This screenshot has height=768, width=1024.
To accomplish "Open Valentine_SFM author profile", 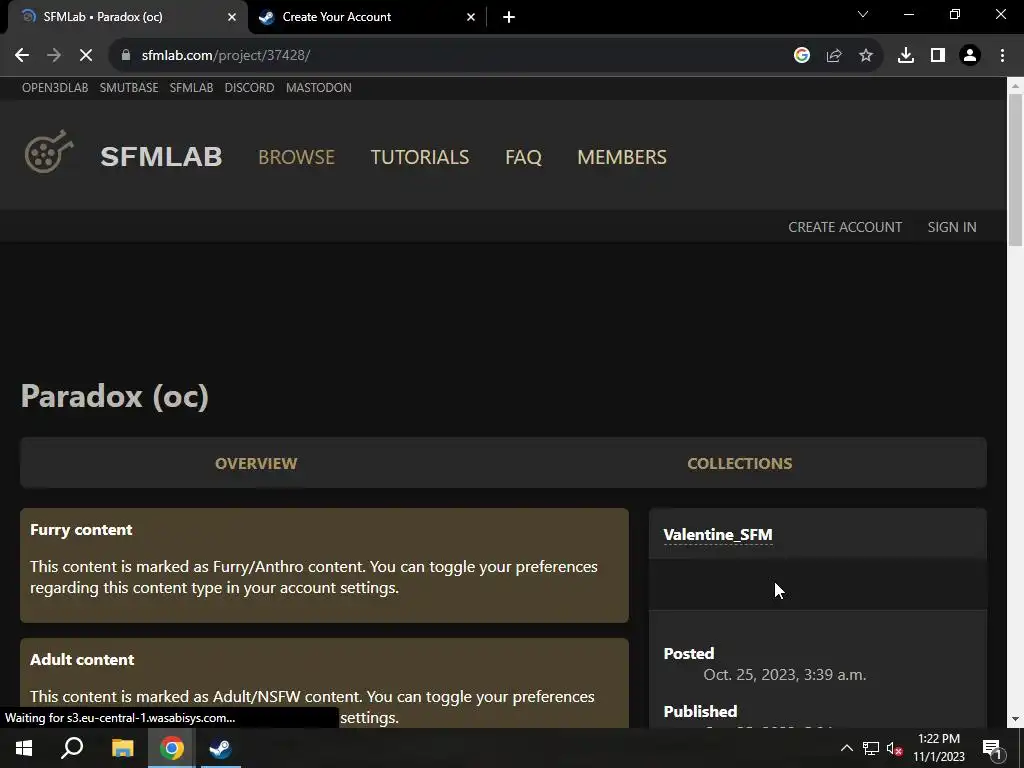I will click(x=718, y=535).
